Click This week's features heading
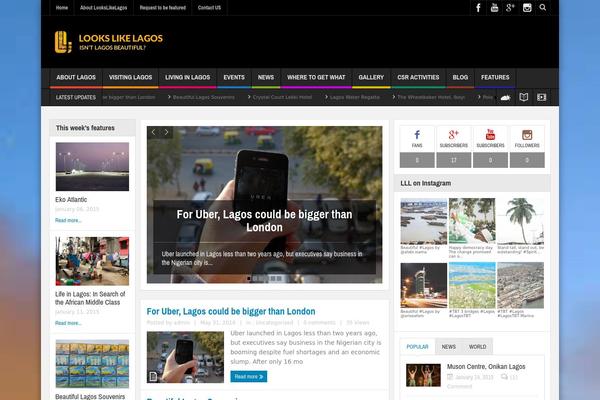The height and width of the screenshot is (400, 600). [x=85, y=128]
